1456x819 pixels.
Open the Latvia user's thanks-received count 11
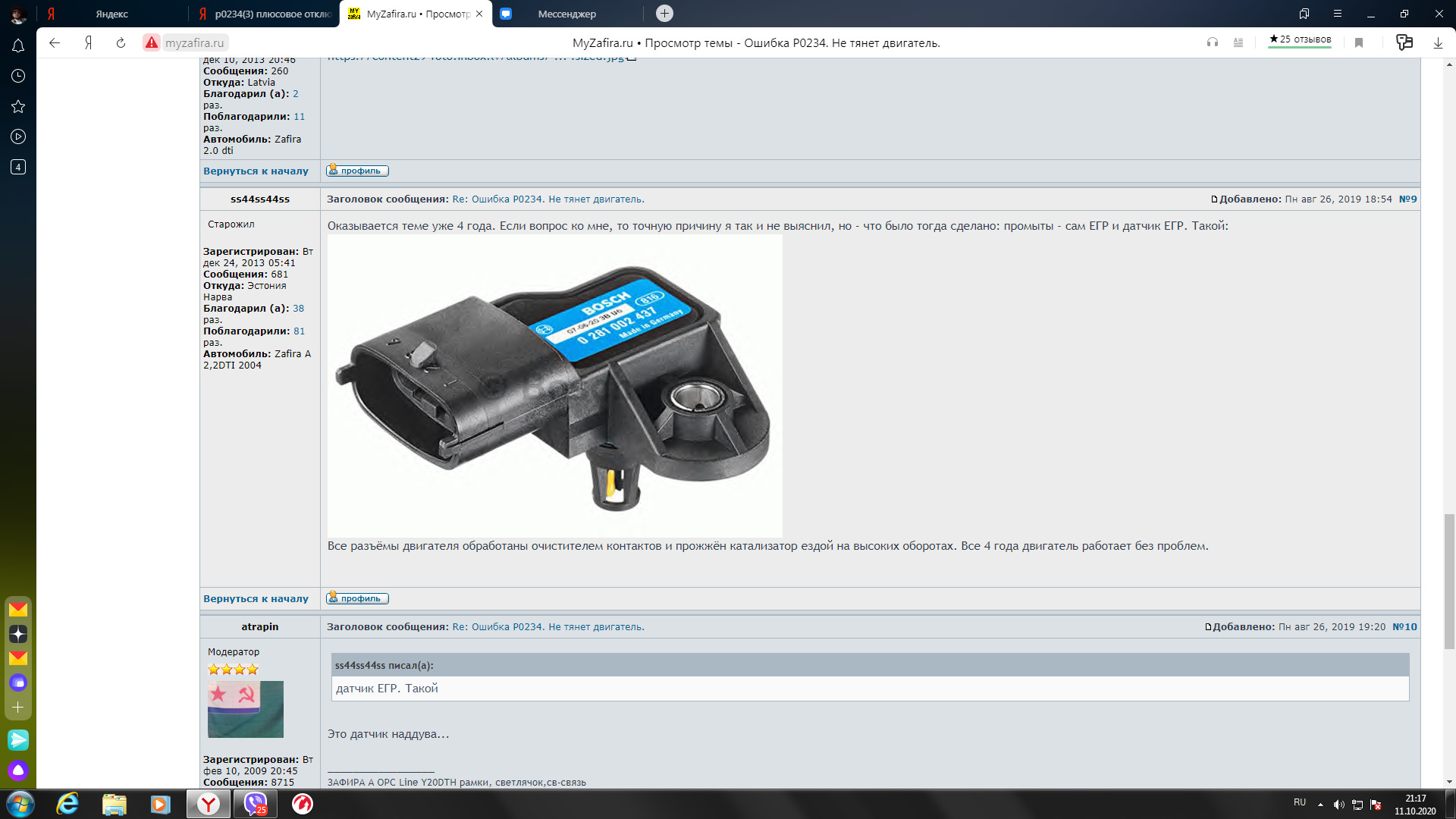coord(299,117)
